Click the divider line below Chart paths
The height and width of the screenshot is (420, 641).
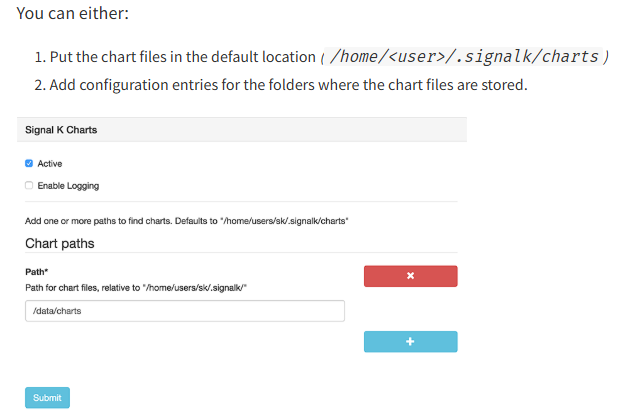241,254
